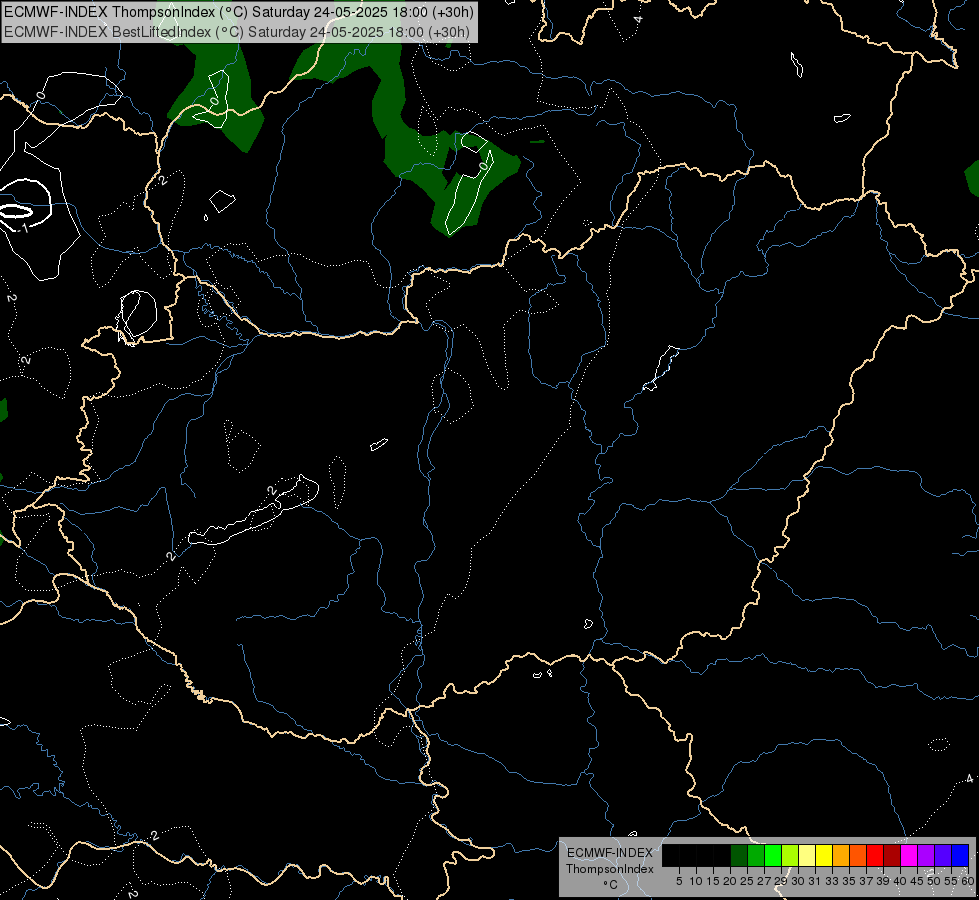Click the ThompsonIndex title line at top
Image resolution: width=979 pixels, height=900 pixels.
point(239,12)
